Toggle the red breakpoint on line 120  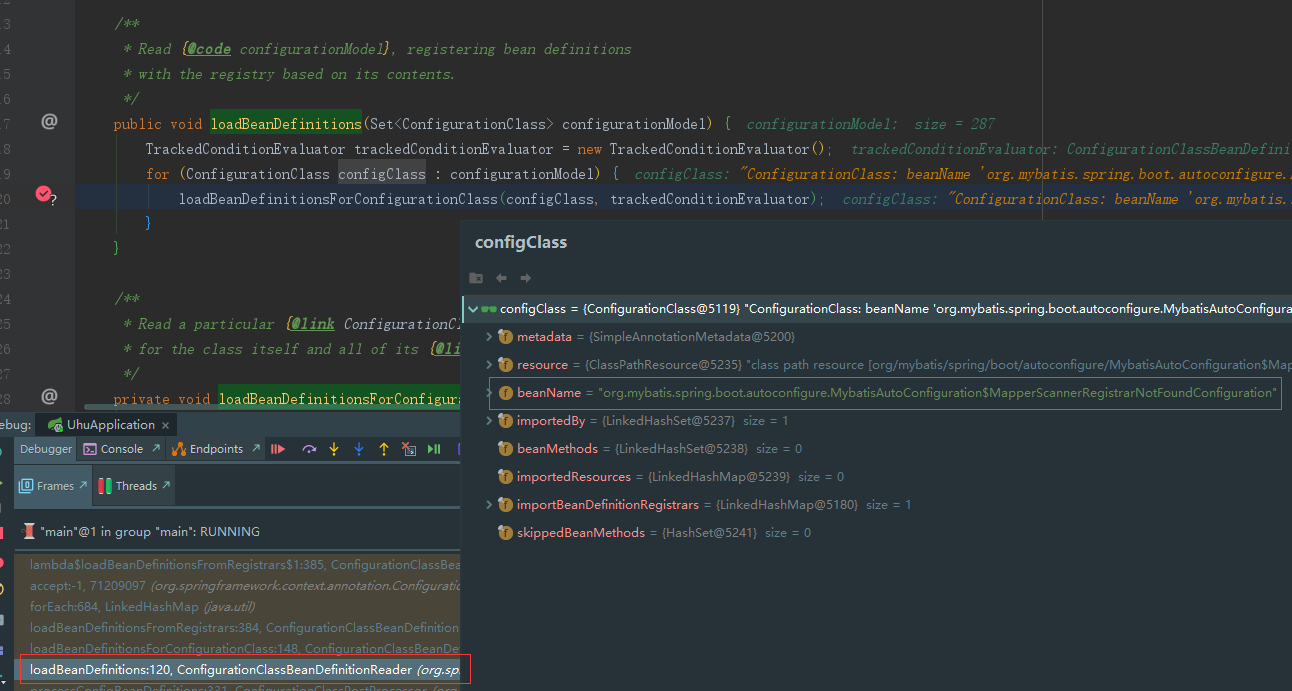click(x=43, y=194)
